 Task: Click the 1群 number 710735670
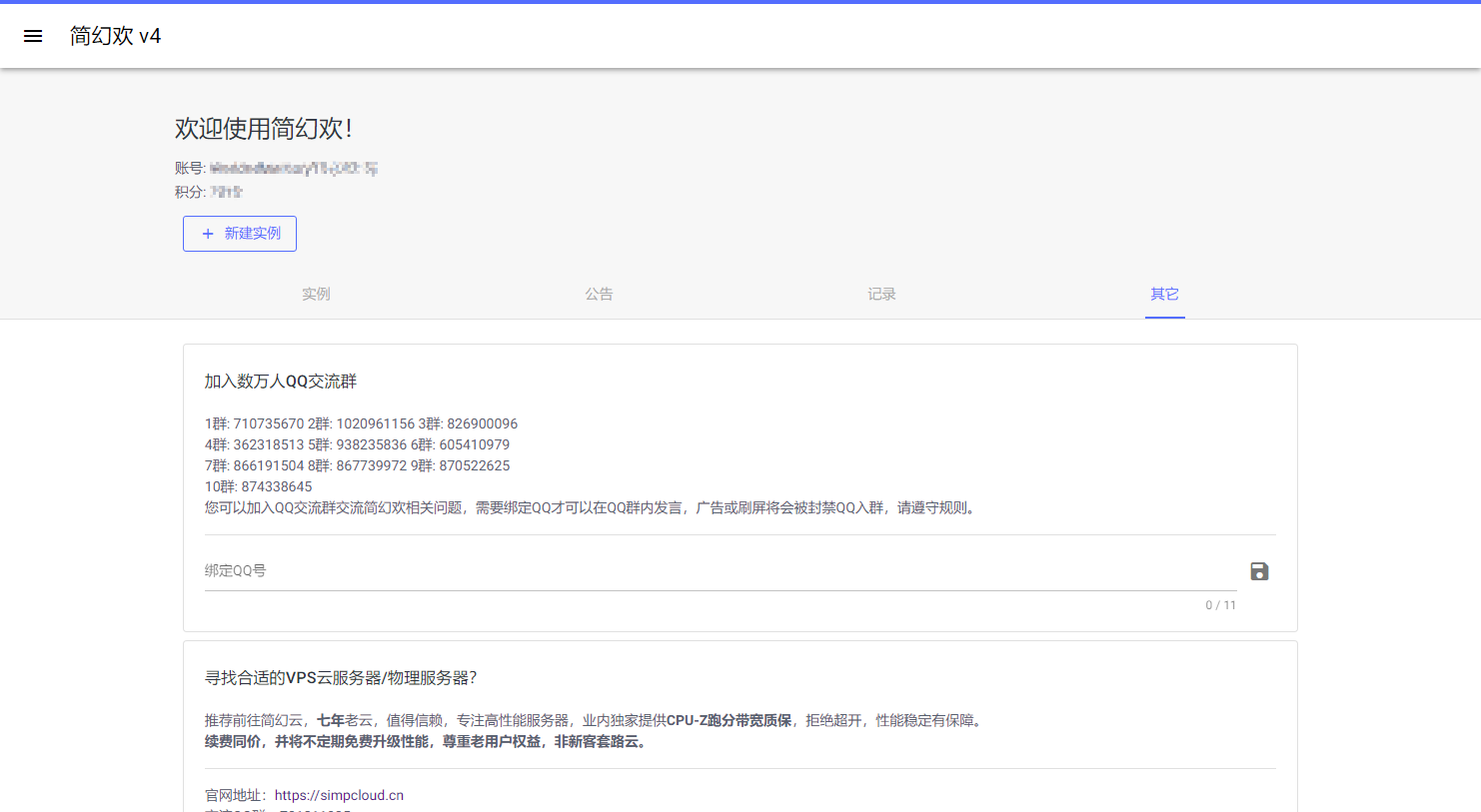[268, 423]
